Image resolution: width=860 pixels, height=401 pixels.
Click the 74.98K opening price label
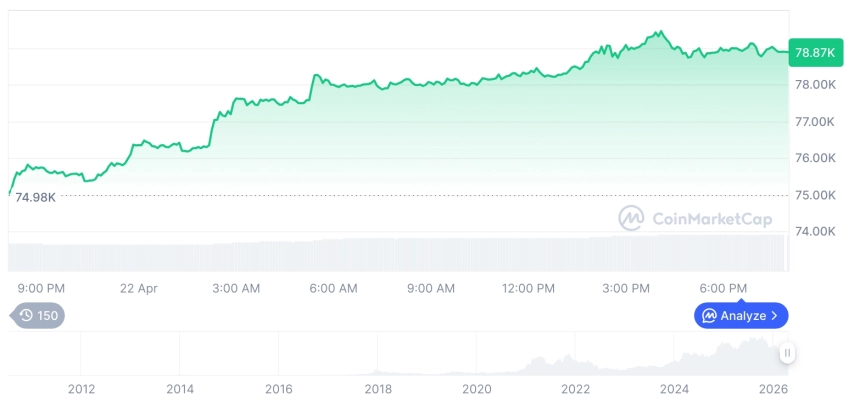(35, 196)
